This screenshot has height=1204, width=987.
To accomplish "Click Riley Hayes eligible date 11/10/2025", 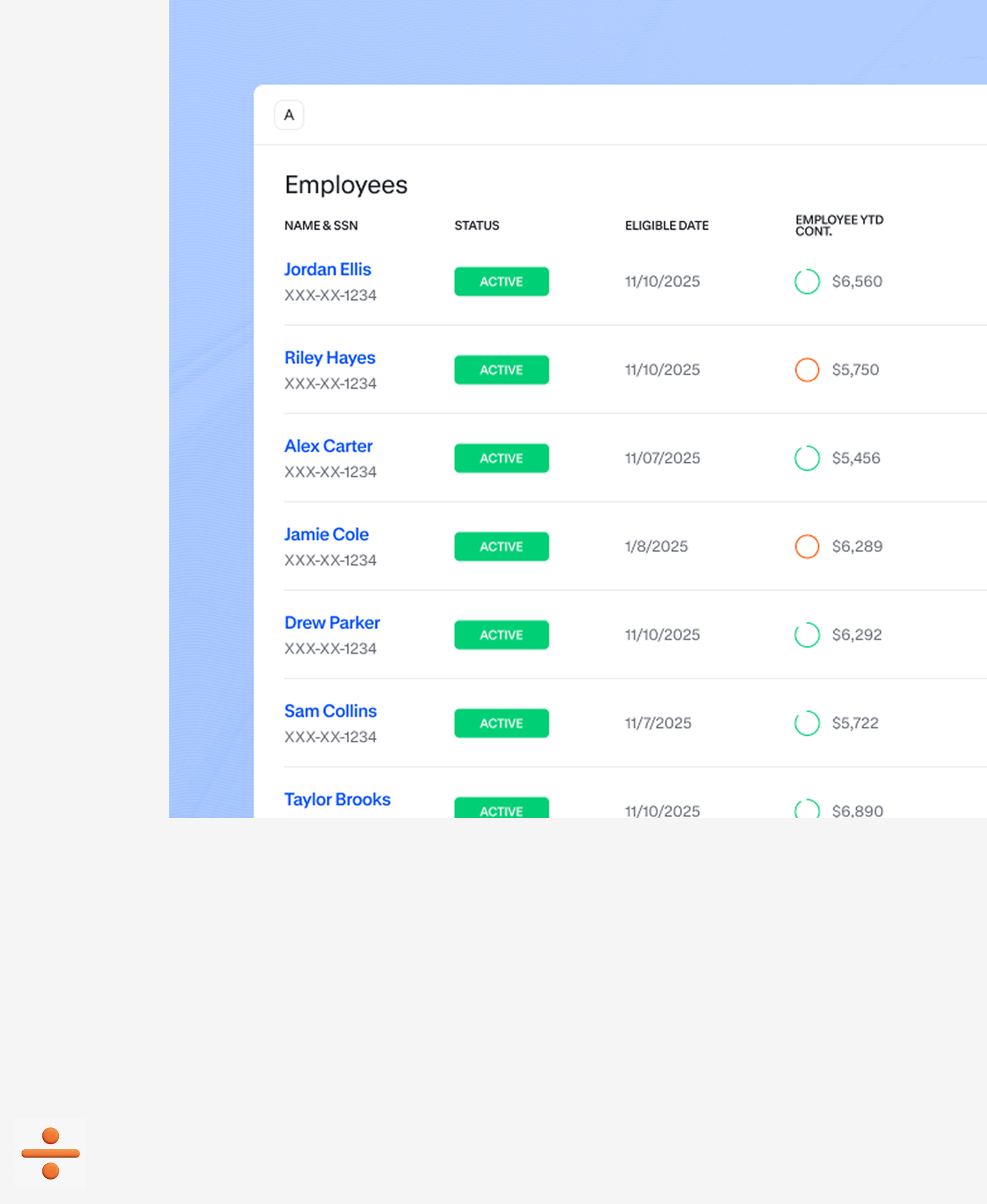I will 662,370.
